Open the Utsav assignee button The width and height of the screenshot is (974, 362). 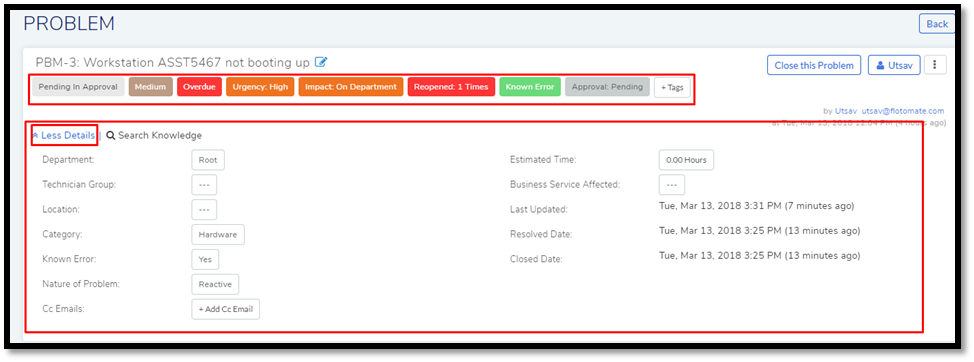(x=893, y=65)
